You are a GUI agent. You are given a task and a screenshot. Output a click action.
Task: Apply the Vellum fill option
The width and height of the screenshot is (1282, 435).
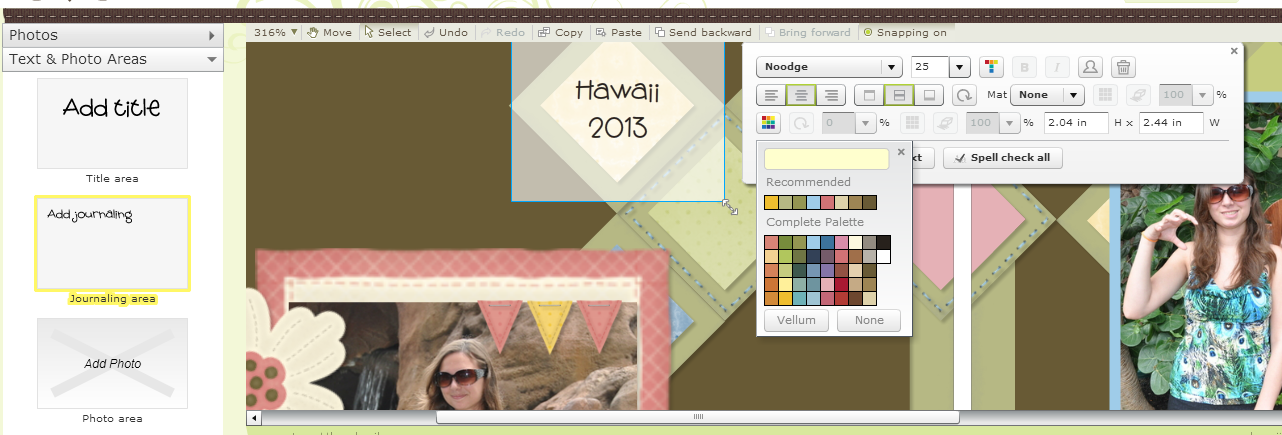coord(796,320)
